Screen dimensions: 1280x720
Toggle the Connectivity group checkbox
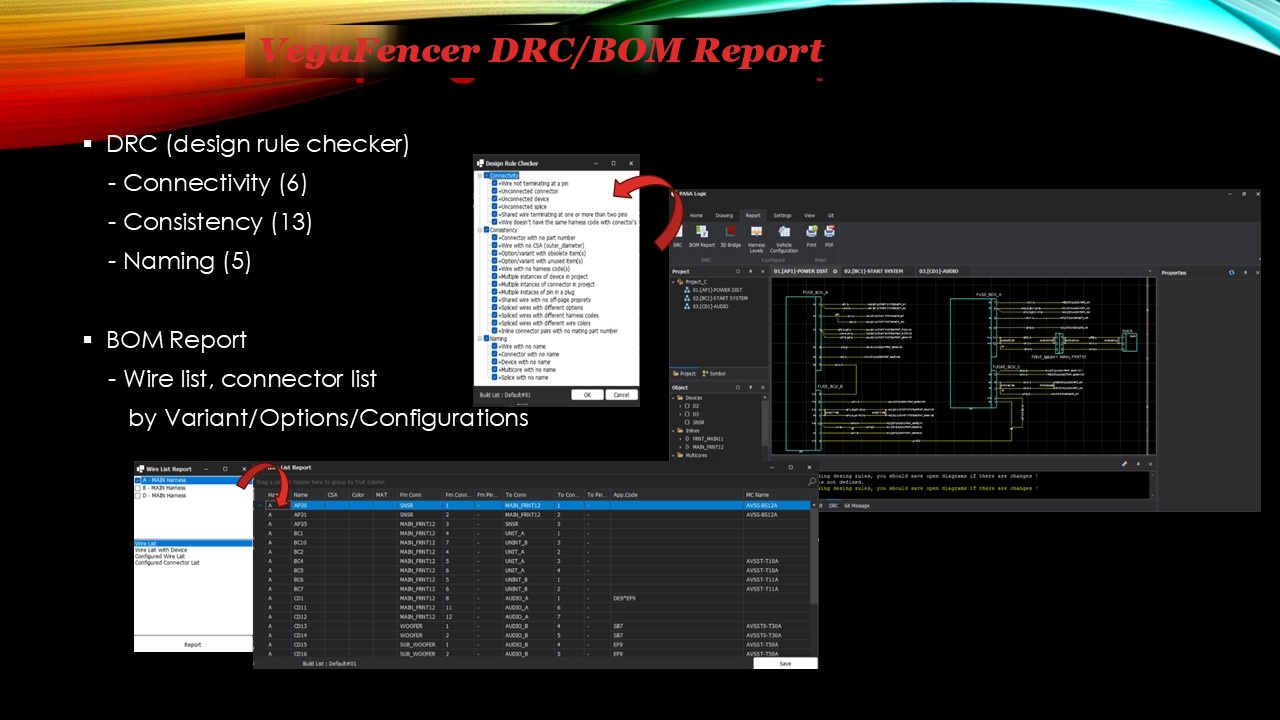point(486,175)
